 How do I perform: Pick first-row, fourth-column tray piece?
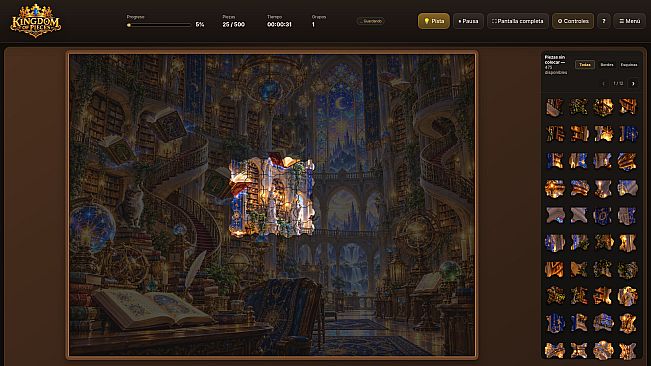click(627, 107)
